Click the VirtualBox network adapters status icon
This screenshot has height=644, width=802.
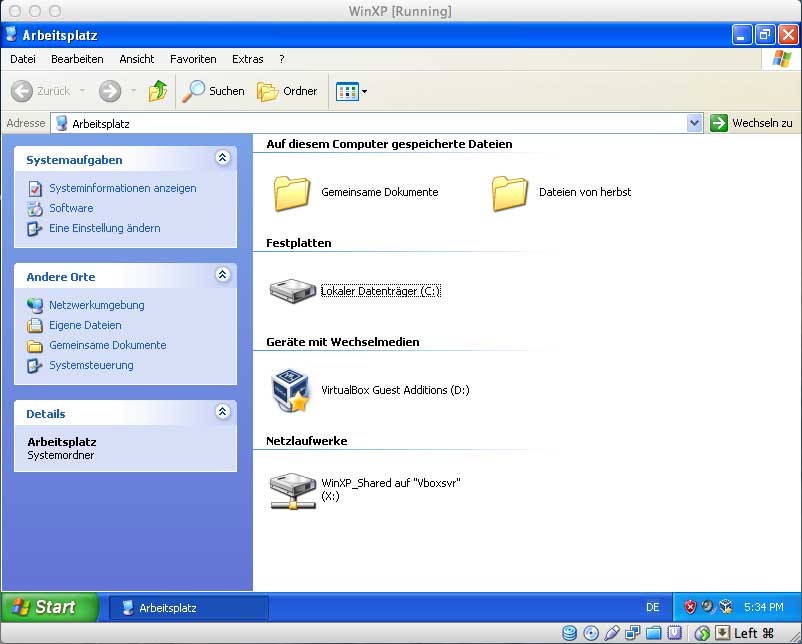point(633,633)
